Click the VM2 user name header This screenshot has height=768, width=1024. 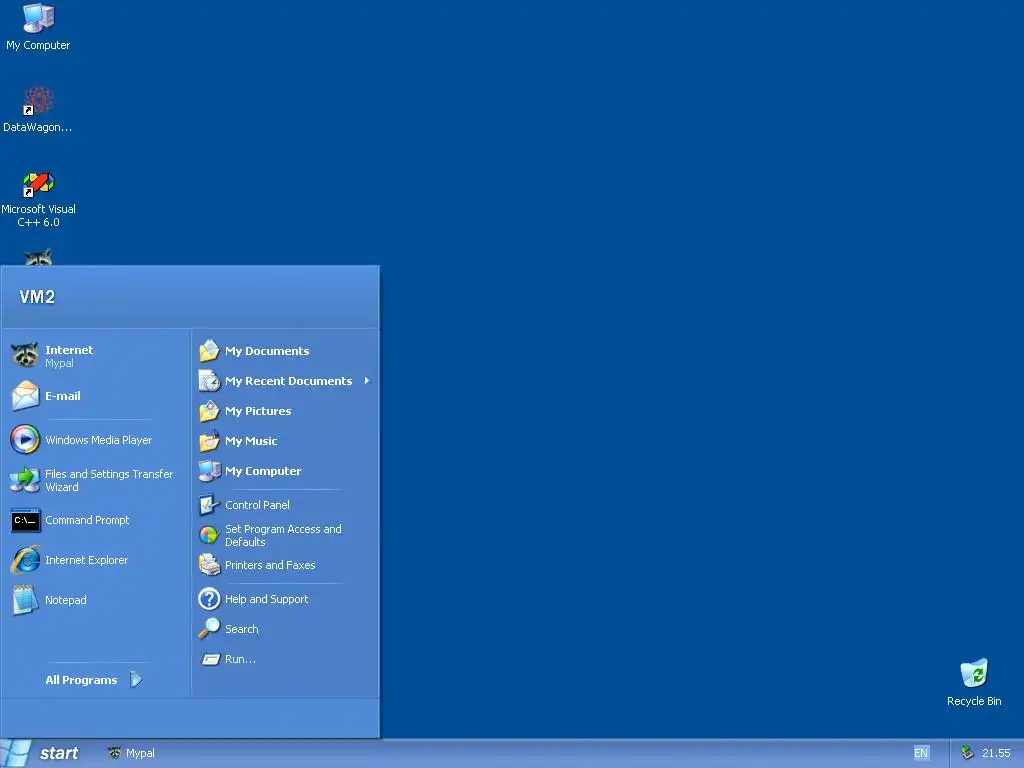pyautogui.click(x=37, y=297)
